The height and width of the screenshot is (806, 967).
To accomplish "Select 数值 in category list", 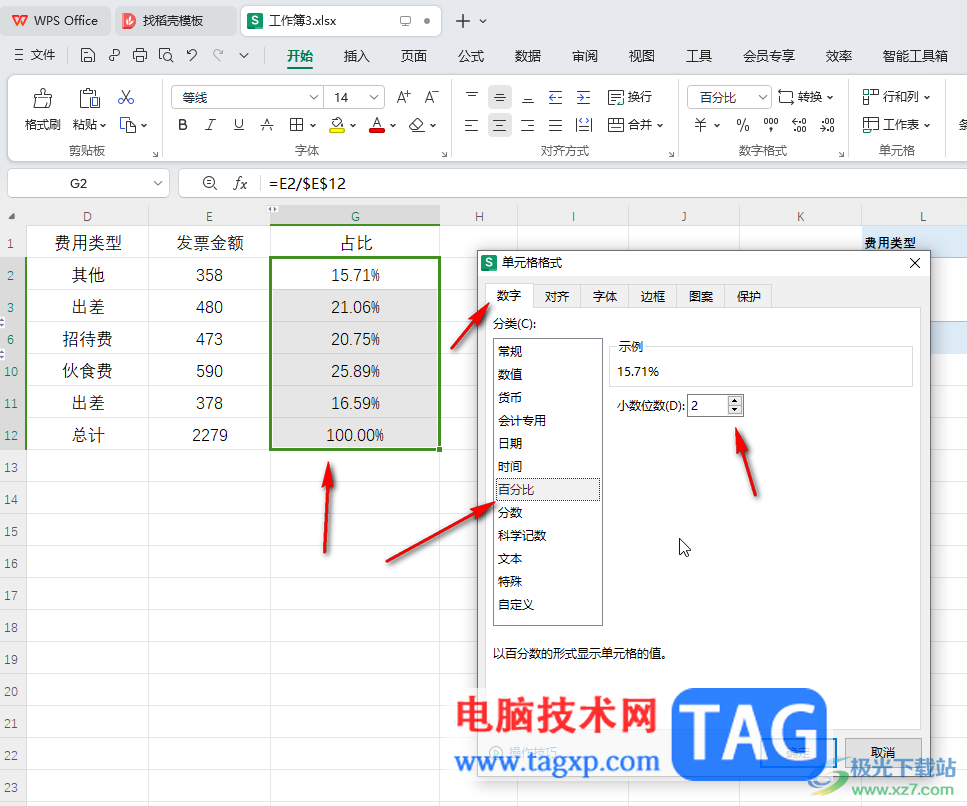I will point(548,374).
